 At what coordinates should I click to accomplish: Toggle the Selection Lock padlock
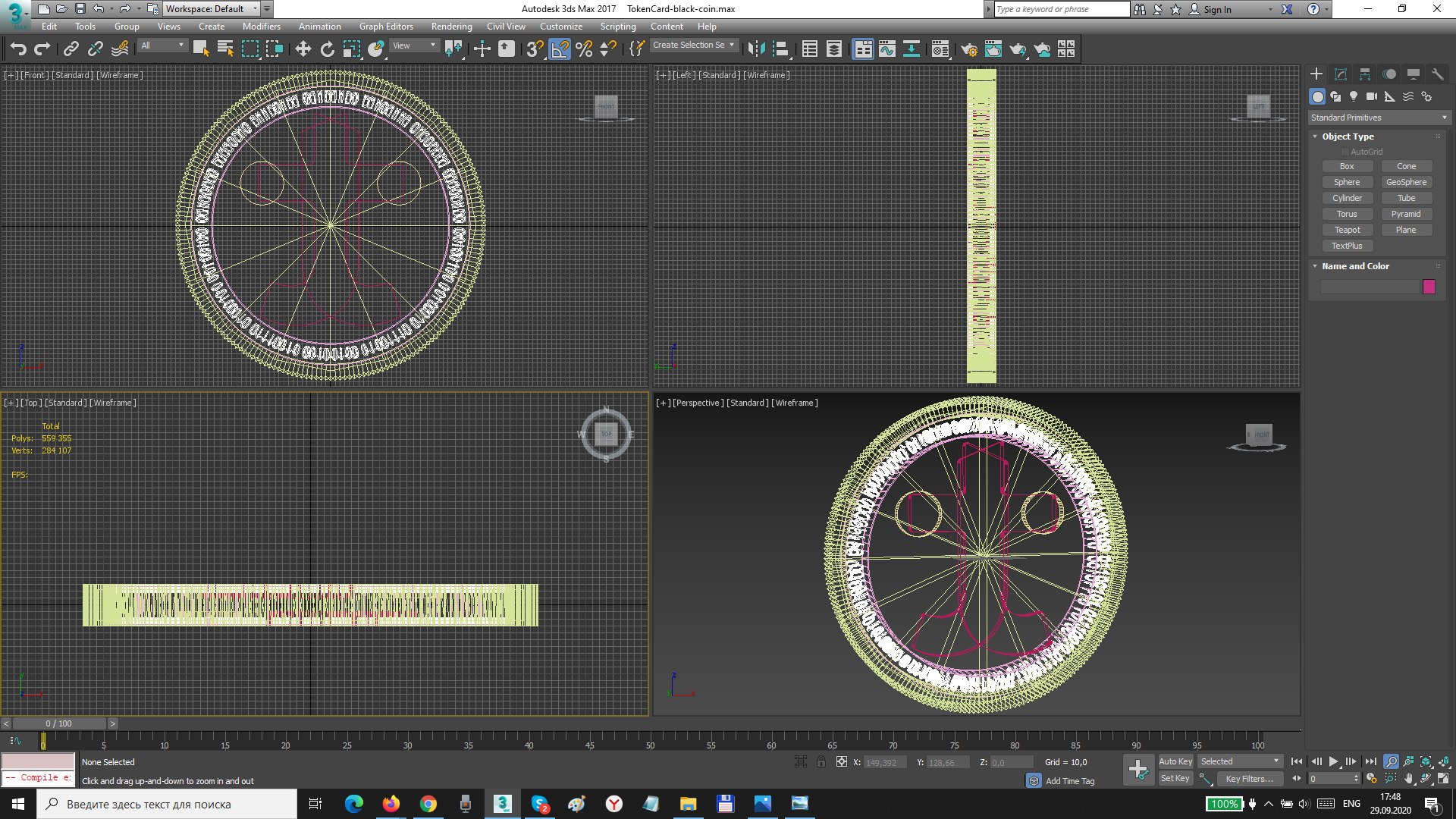coord(821,762)
